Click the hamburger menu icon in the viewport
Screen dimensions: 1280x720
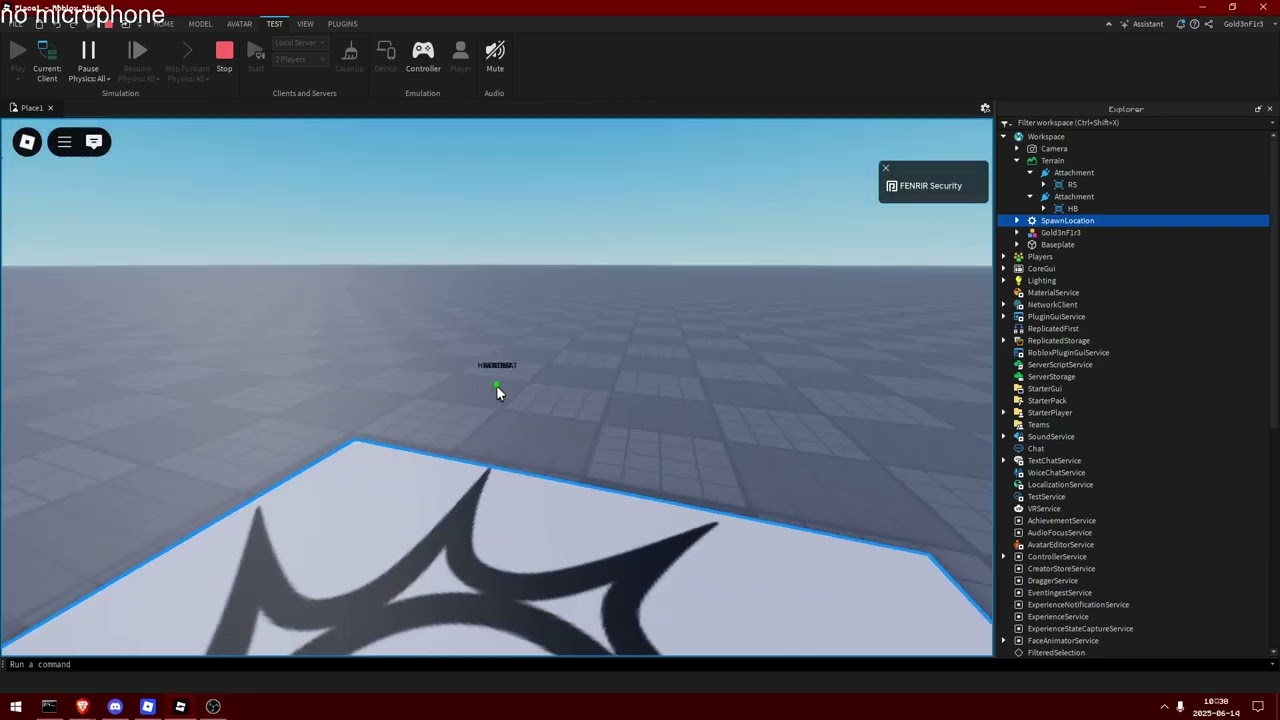(x=63, y=141)
